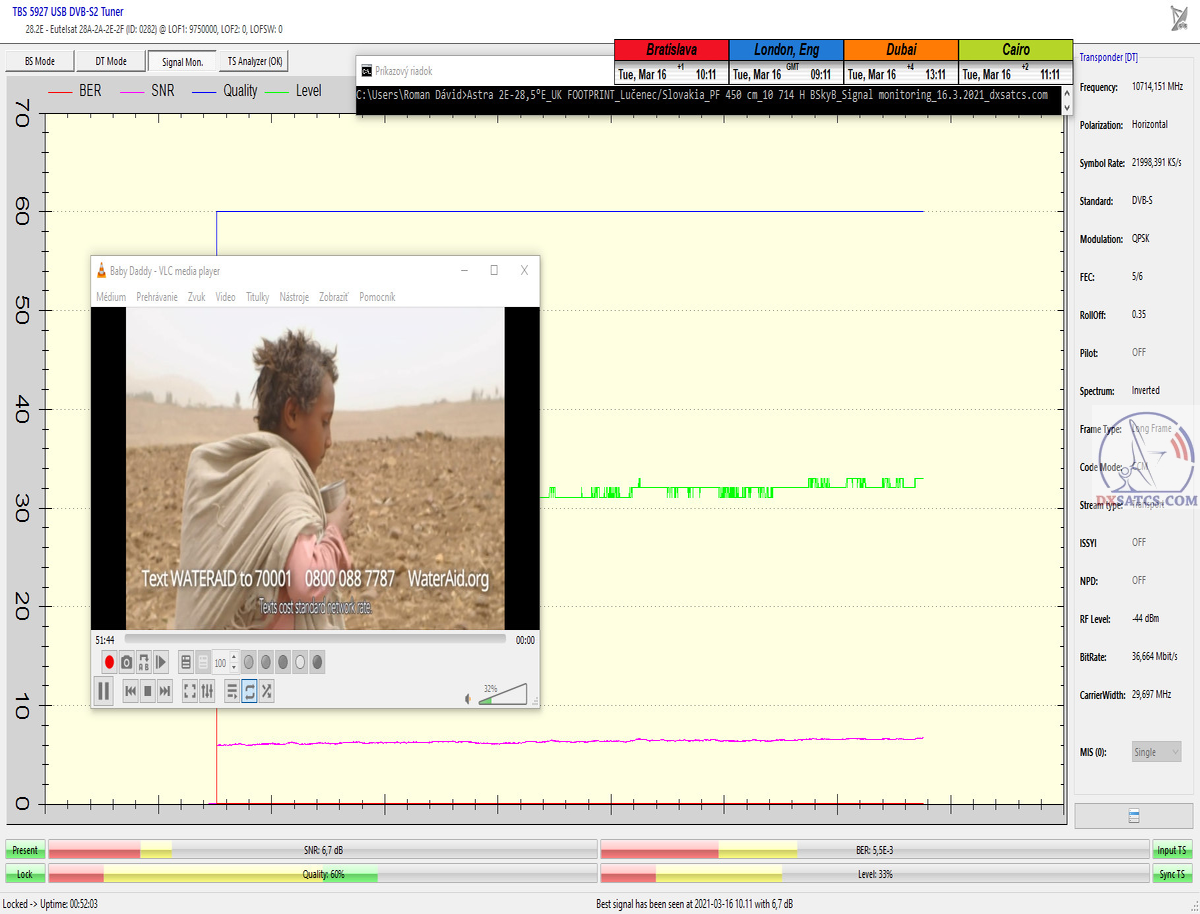The height and width of the screenshot is (914, 1200).
Task: Show the VLC playlist
Action: [x=232, y=691]
